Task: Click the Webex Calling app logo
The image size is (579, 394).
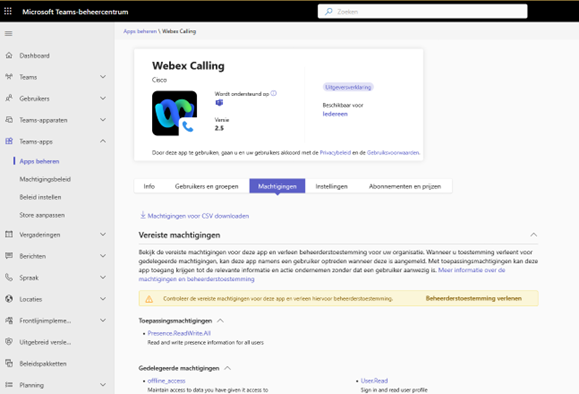Action: point(174,113)
